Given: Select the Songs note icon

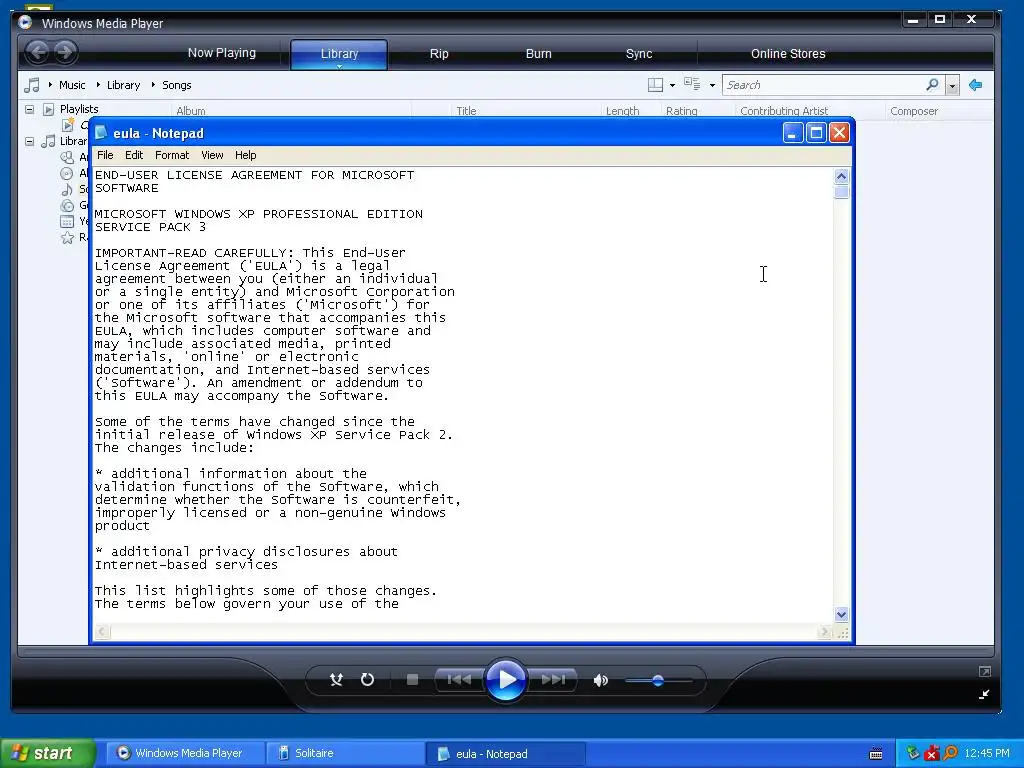Looking at the screenshot, I should tap(67, 189).
